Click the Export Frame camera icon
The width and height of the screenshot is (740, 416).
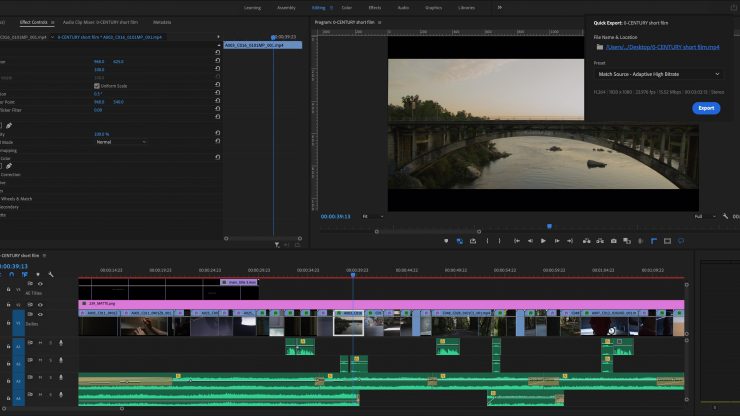[x=612, y=241]
